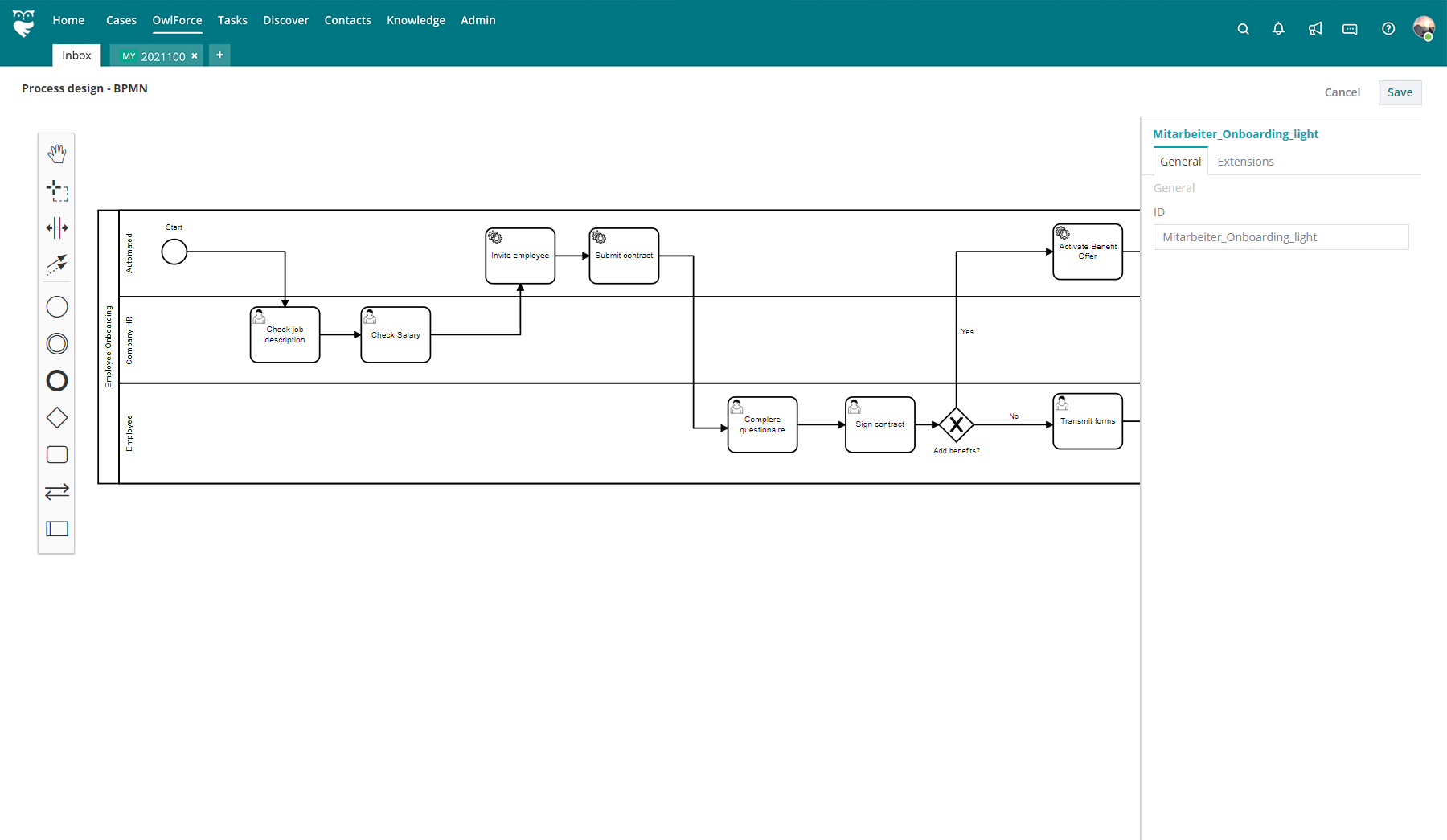Pick the double-arrow data flow palette icon
This screenshot has width=1447, height=840.
[x=56, y=491]
